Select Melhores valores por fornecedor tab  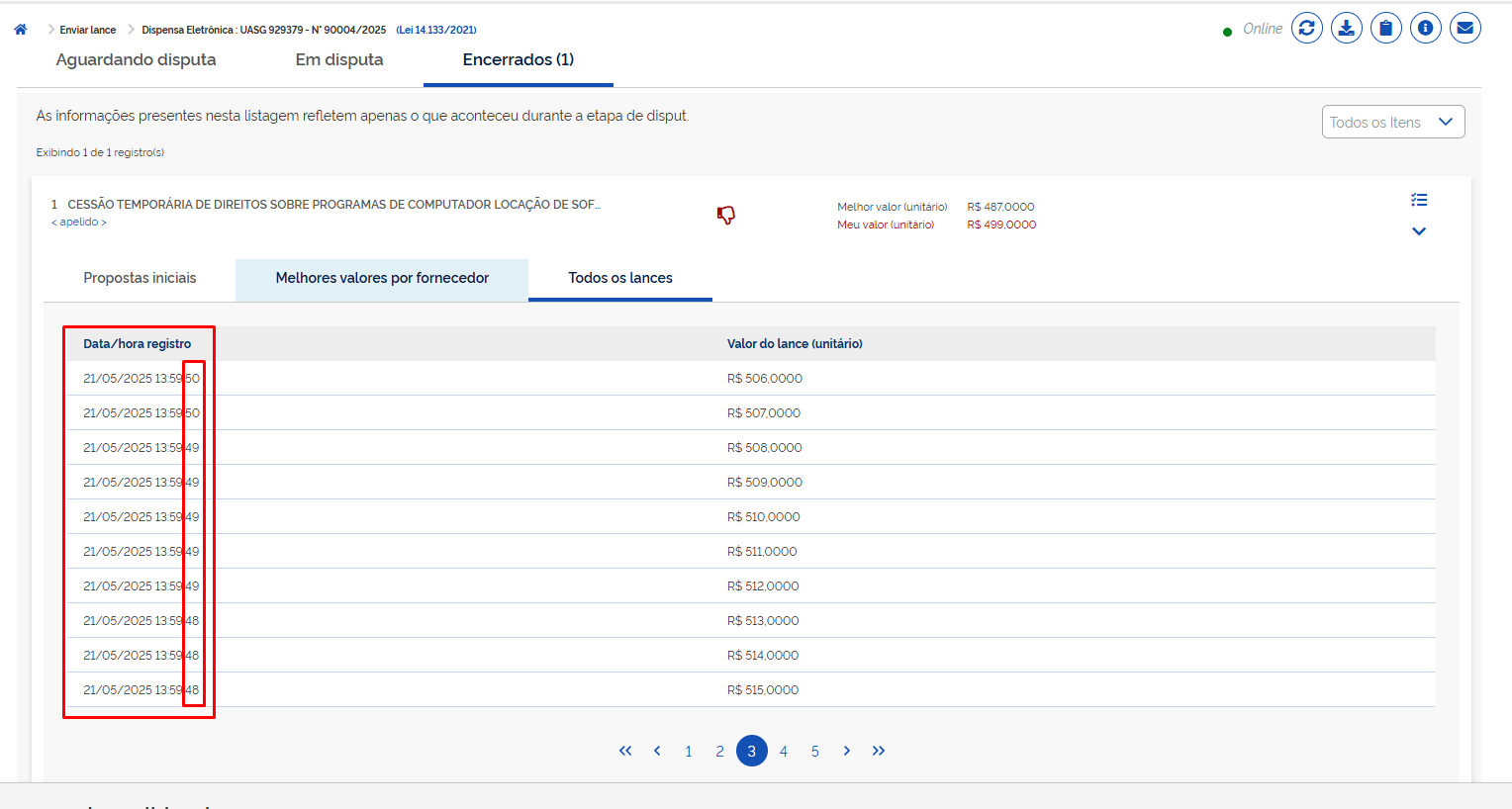pyautogui.click(x=382, y=278)
